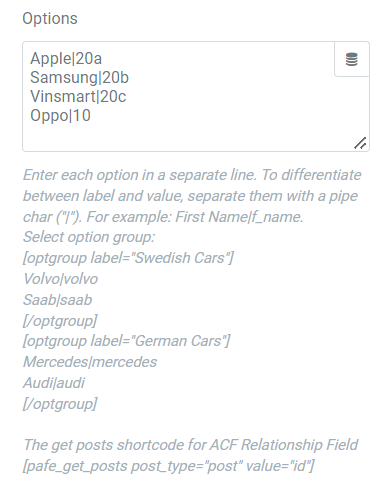The height and width of the screenshot is (487, 383).
Task: Place cursor on the Samsung|20b line
Action: point(79,78)
